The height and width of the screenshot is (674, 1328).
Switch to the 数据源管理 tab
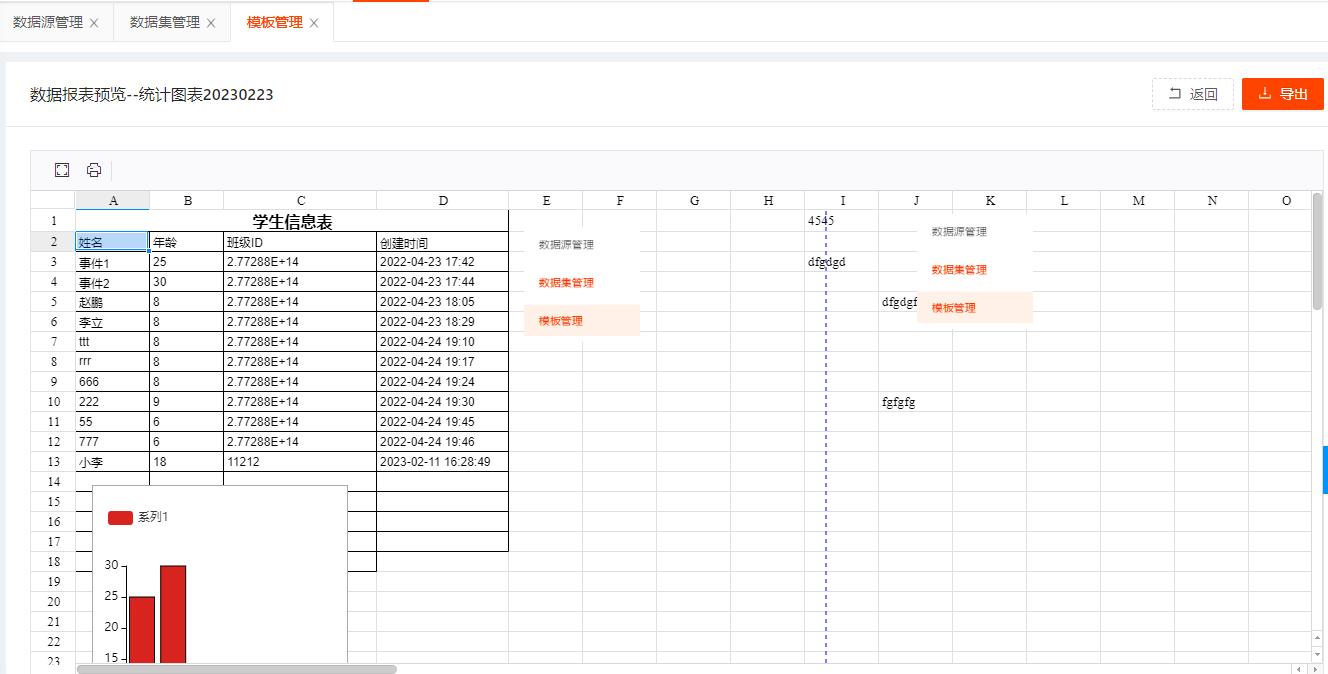click(x=48, y=22)
